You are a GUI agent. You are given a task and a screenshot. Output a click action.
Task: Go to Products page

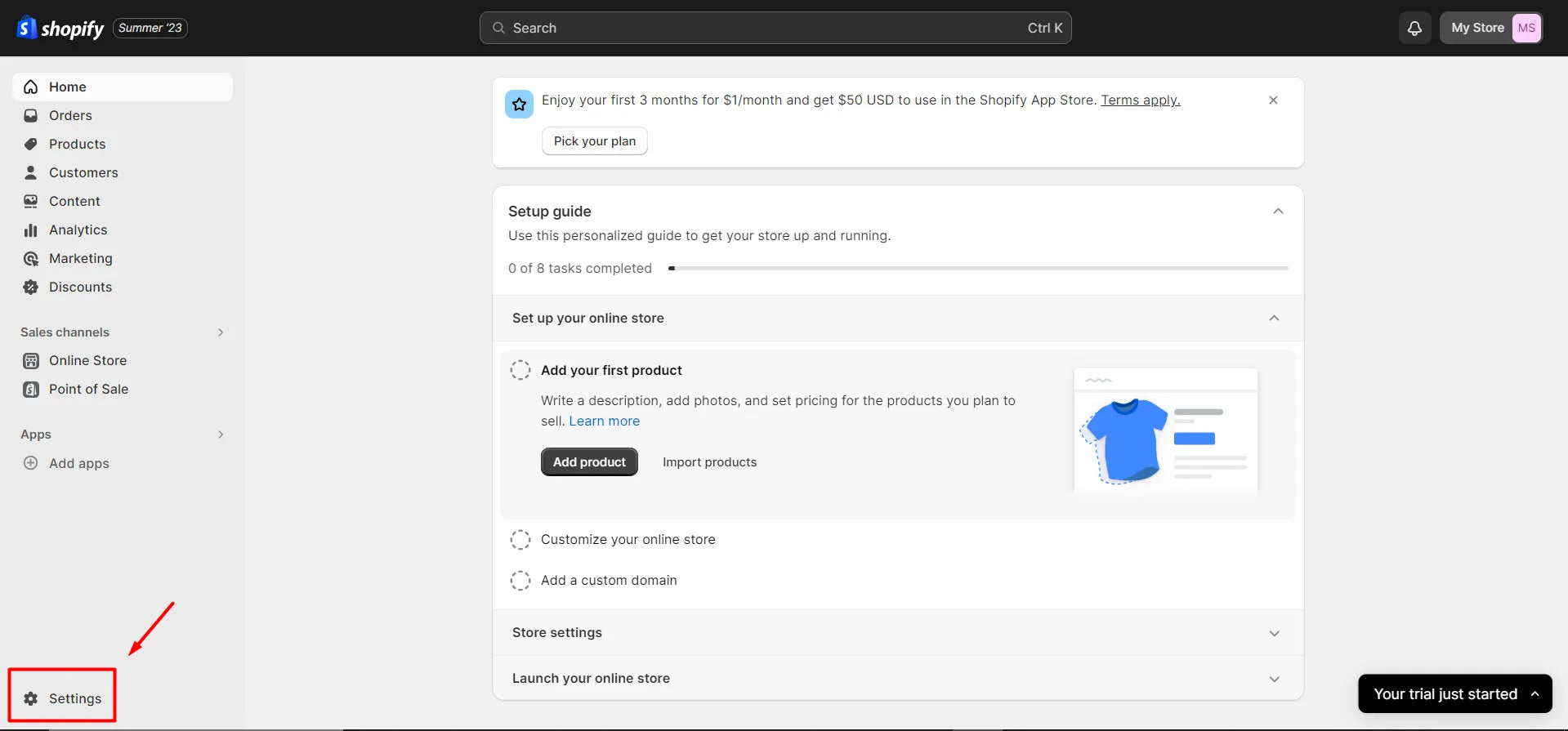(123, 144)
